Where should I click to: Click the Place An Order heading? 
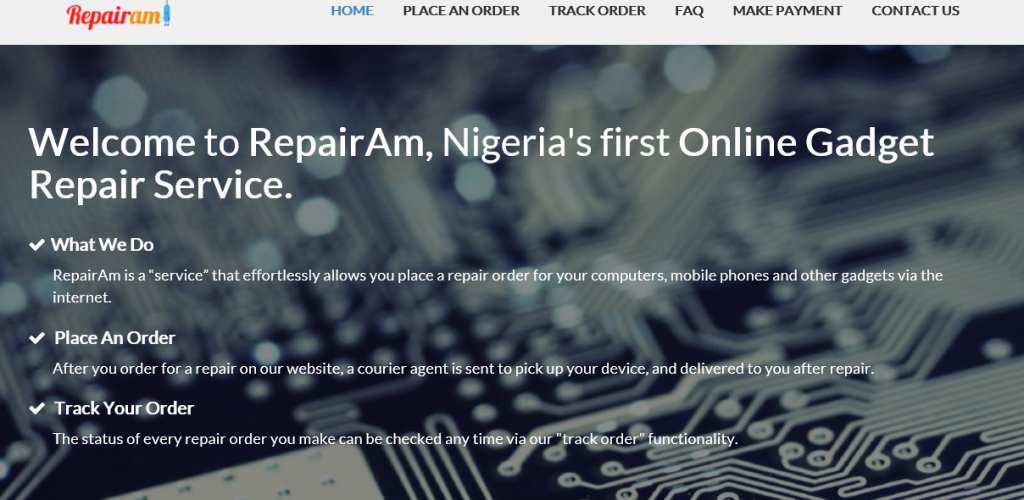pos(115,338)
